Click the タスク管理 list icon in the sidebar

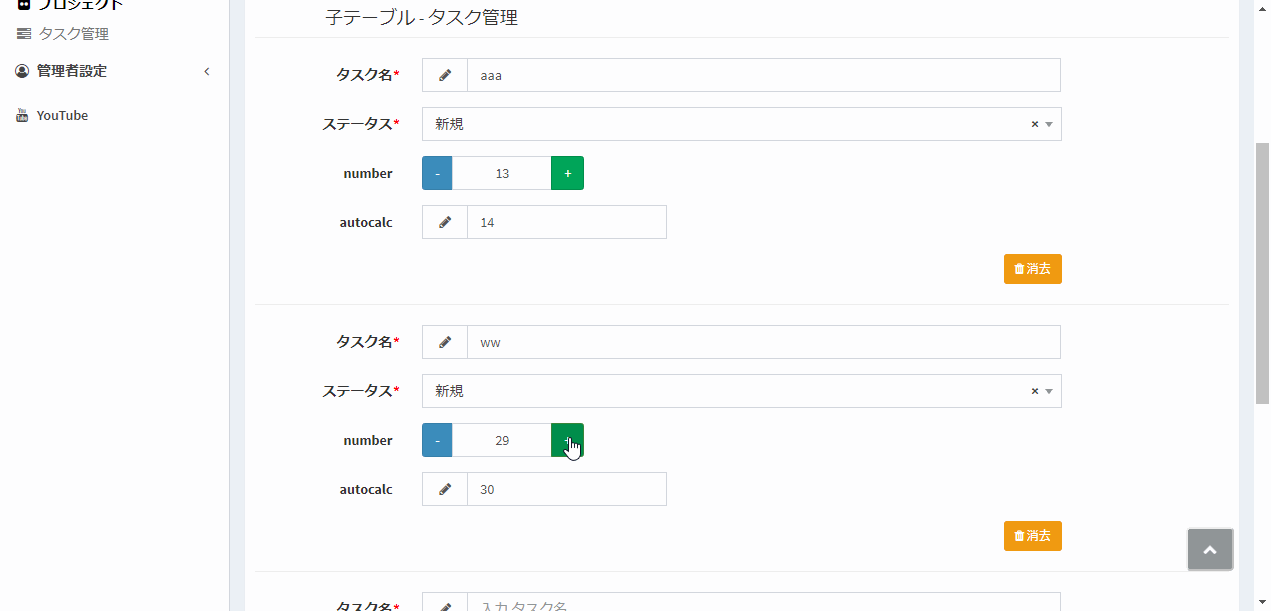(x=22, y=32)
